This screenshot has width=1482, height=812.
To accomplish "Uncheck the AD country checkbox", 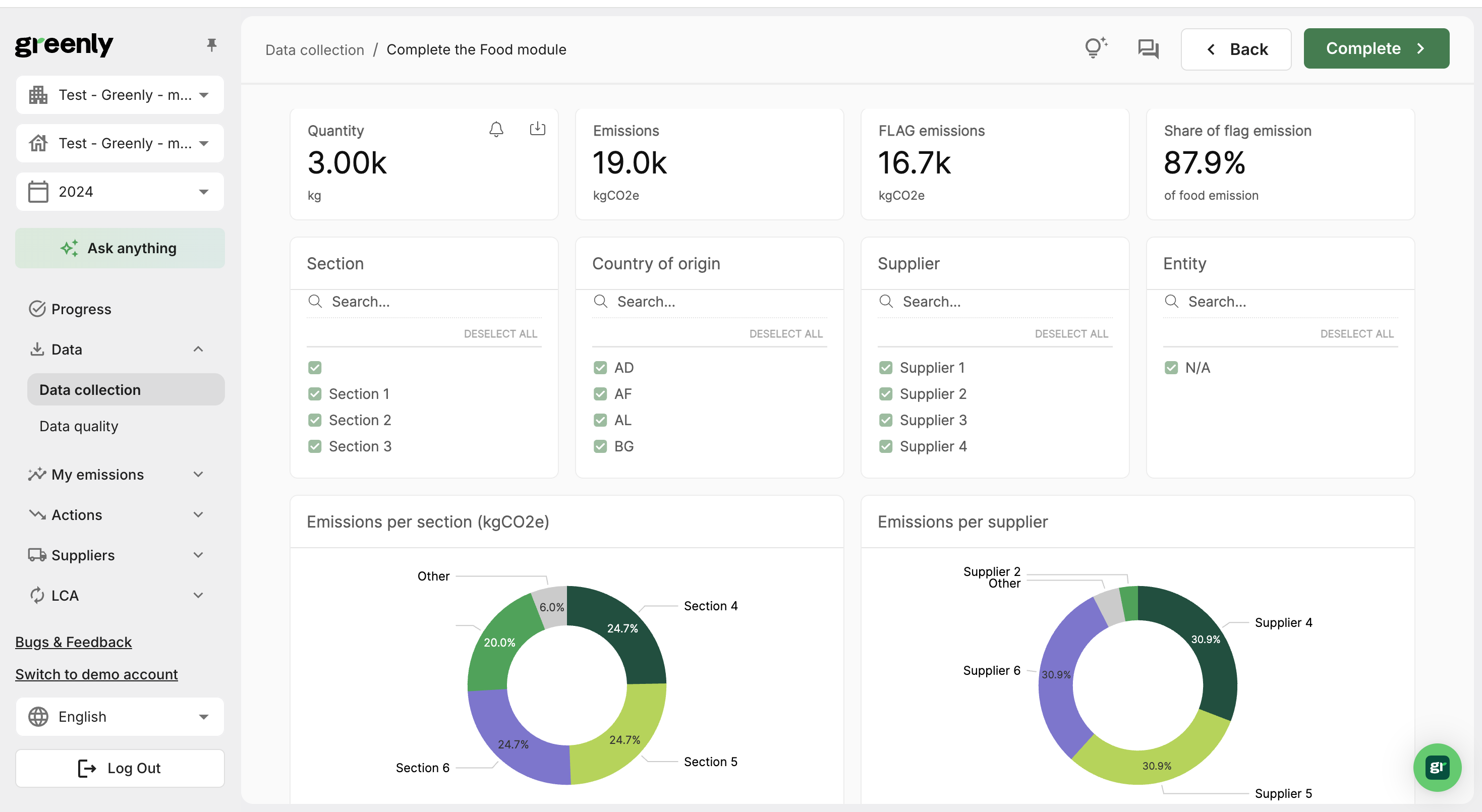I will pyautogui.click(x=600, y=368).
